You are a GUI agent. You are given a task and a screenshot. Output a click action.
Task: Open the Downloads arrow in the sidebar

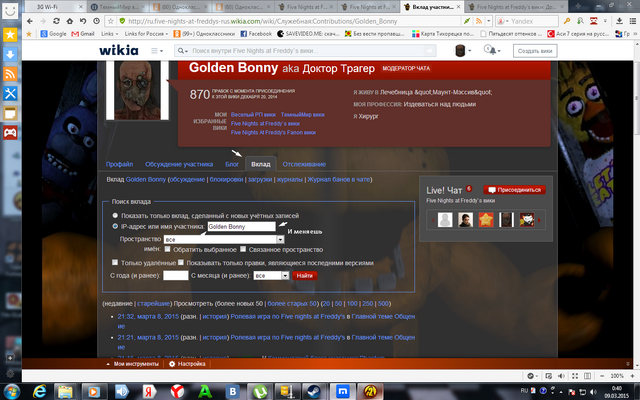pos(10,54)
